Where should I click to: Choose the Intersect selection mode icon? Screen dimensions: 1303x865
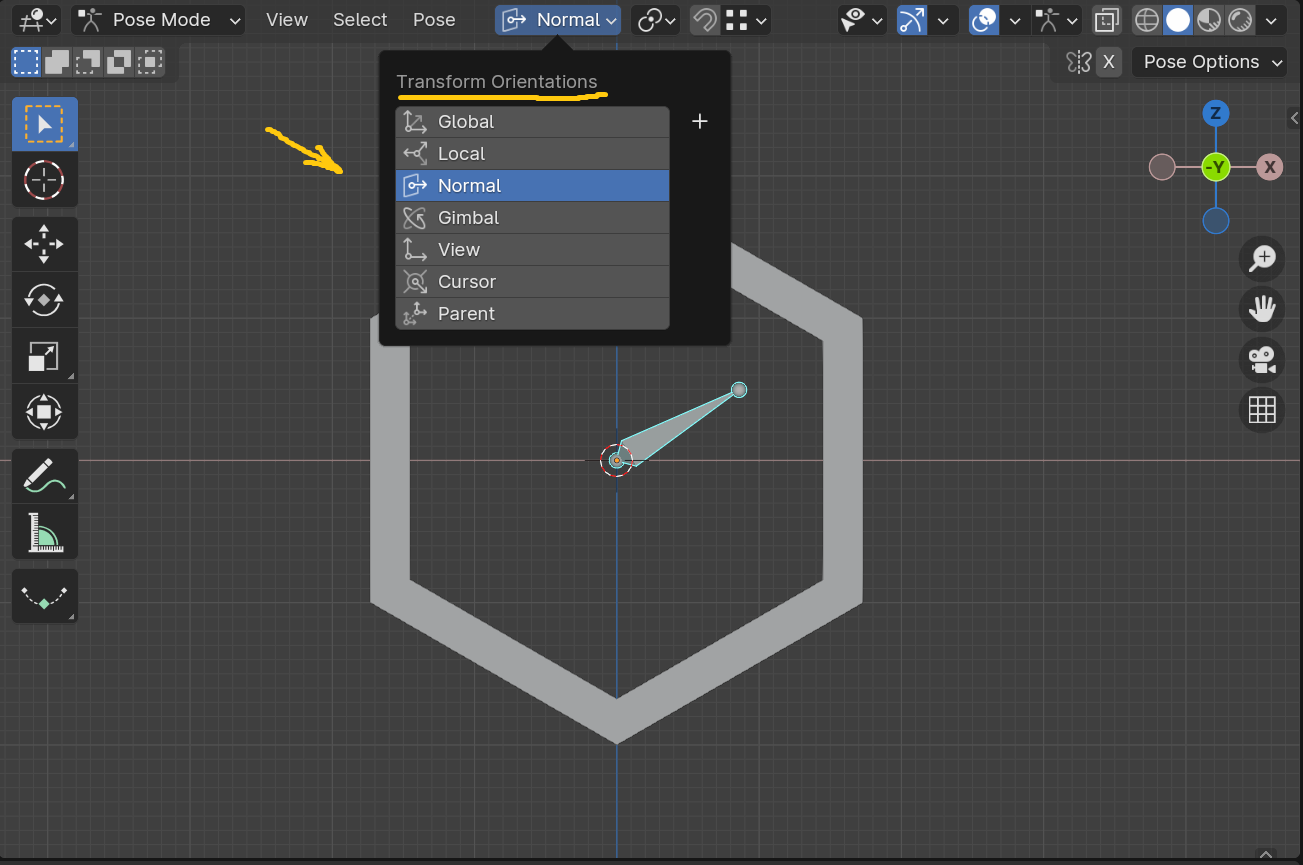pos(150,62)
